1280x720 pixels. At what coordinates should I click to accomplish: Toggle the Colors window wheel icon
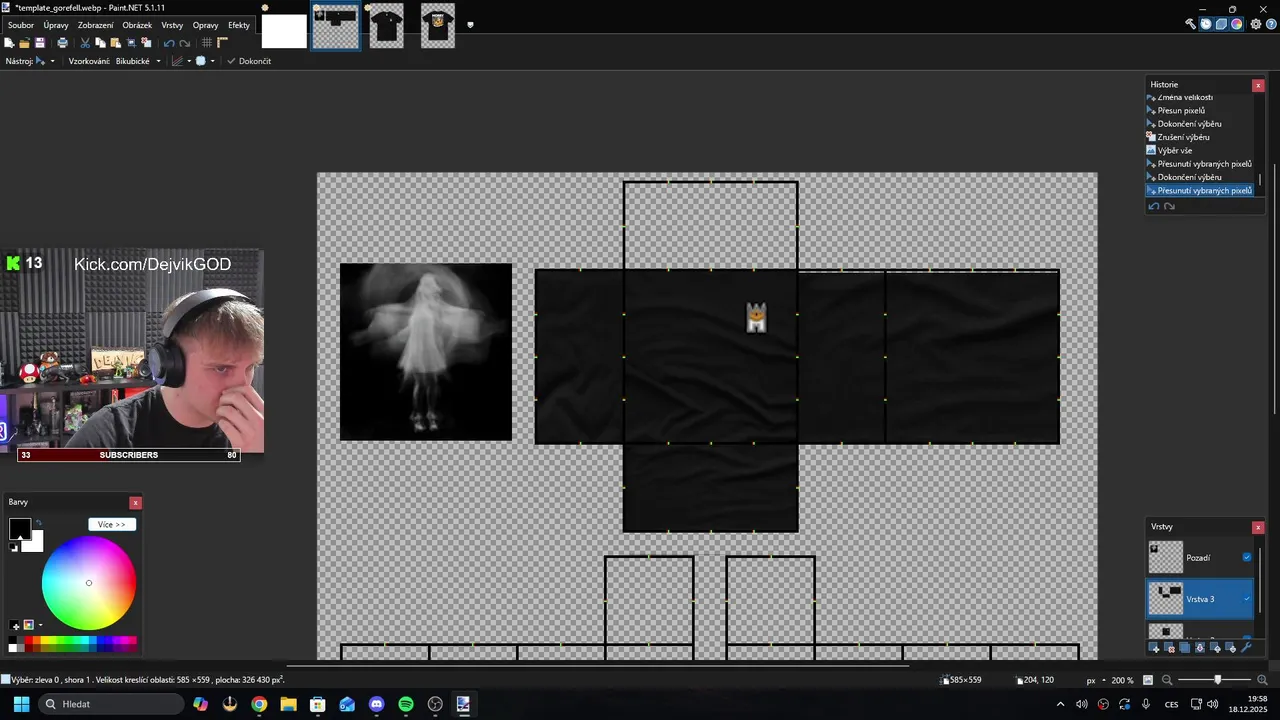click(1237, 24)
